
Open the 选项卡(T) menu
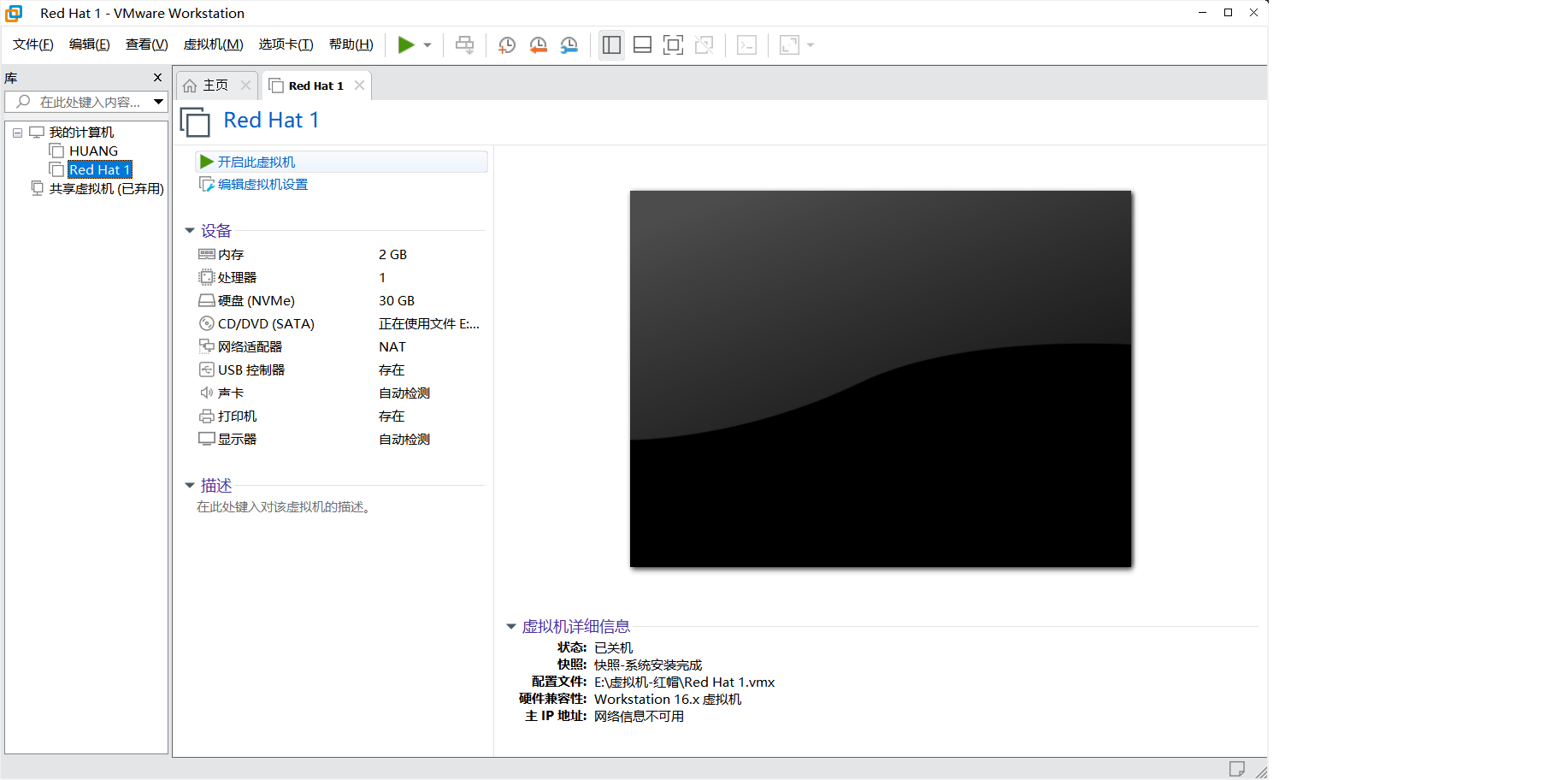tap(286, 44)
